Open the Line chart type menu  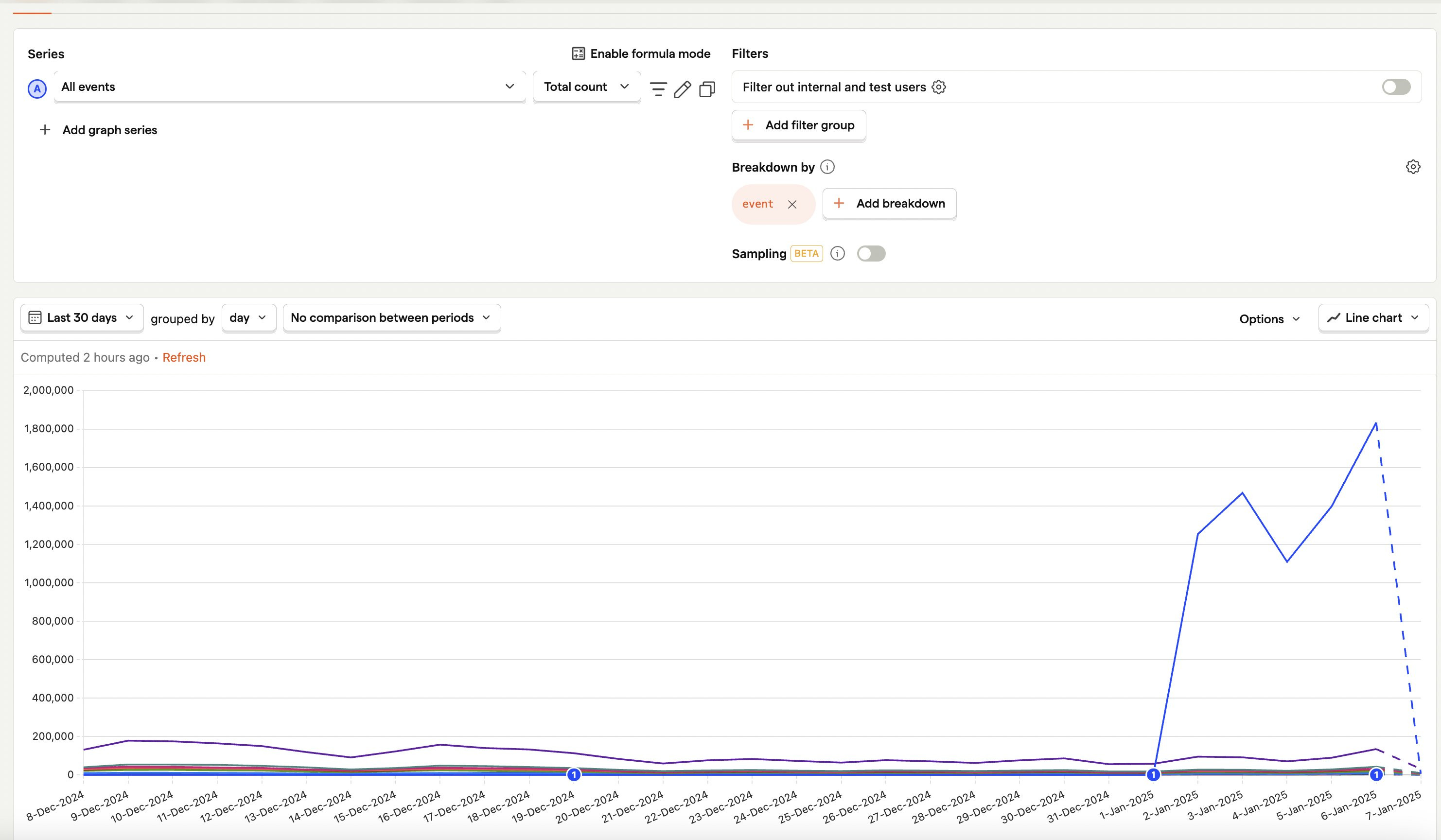coord(1373,318)
